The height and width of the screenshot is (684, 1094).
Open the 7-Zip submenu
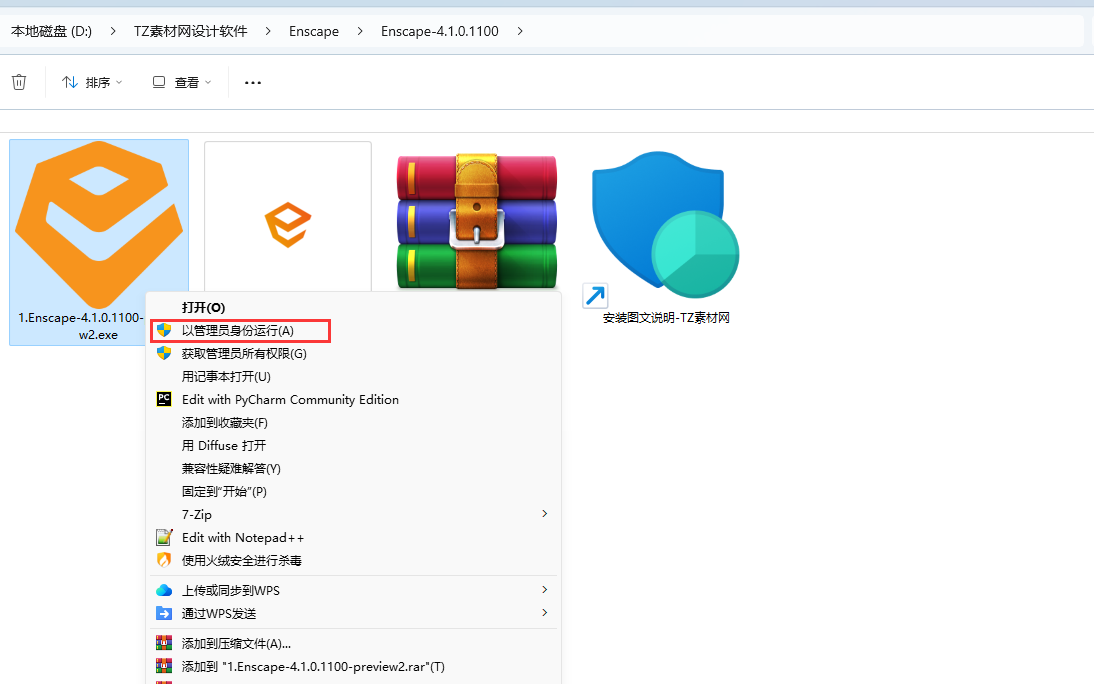(353, 515)
